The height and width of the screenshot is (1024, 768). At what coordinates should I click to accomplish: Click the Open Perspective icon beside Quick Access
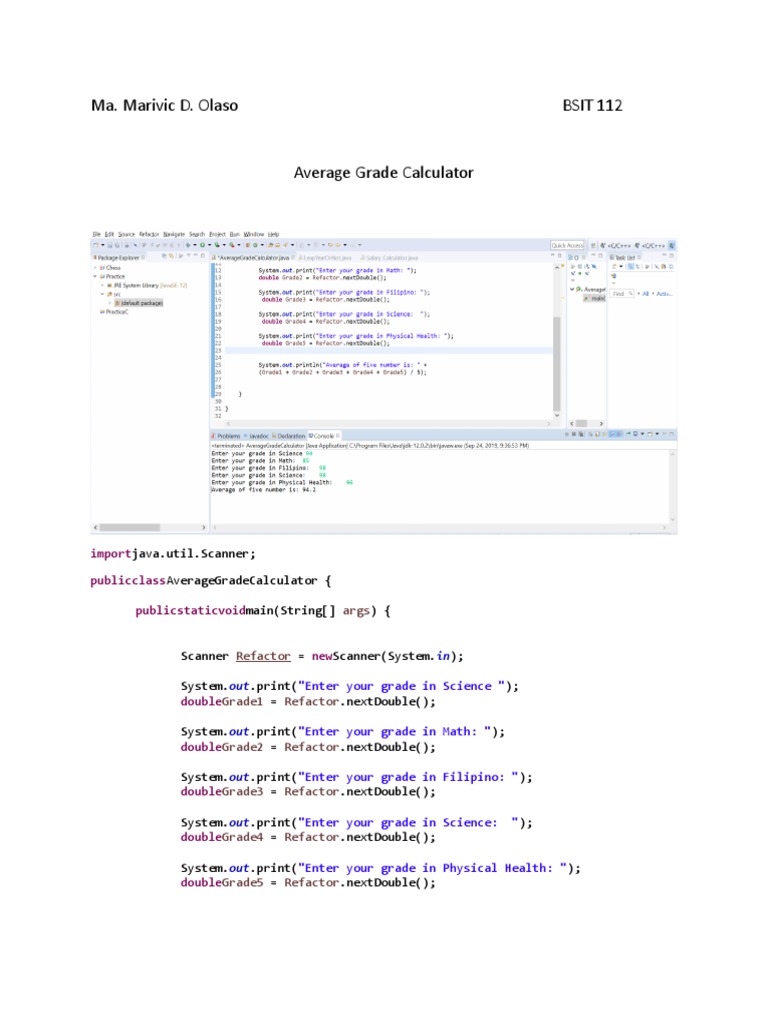(594, 246)
